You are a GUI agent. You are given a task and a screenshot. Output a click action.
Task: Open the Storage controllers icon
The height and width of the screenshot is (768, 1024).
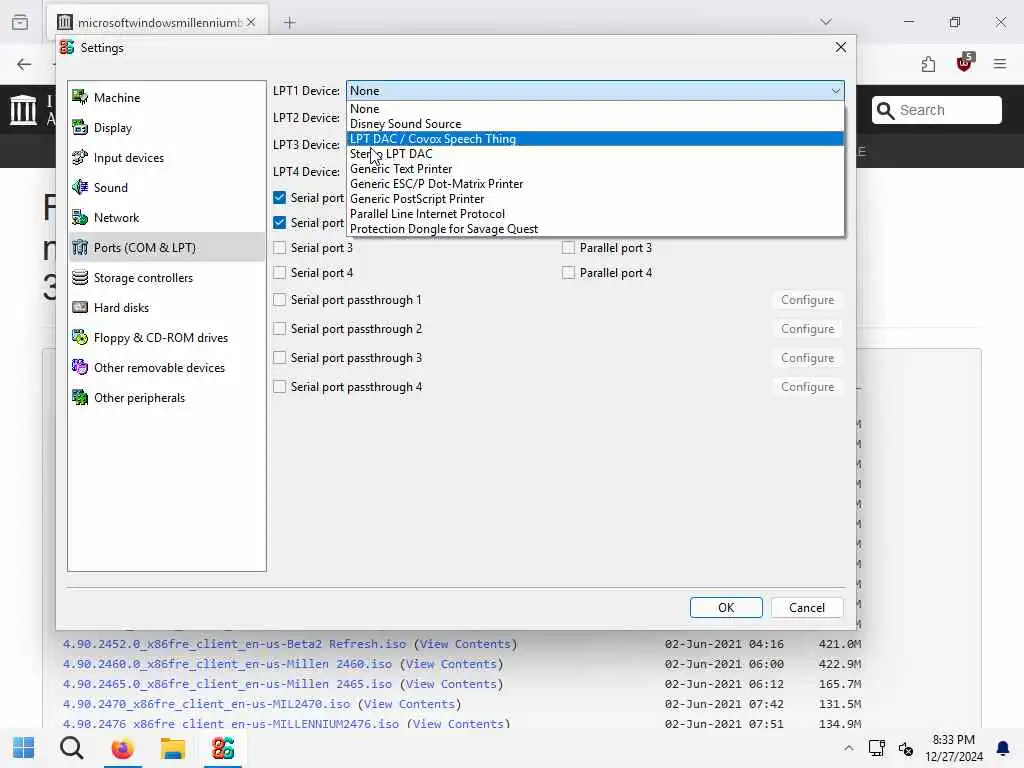point(80,278)
